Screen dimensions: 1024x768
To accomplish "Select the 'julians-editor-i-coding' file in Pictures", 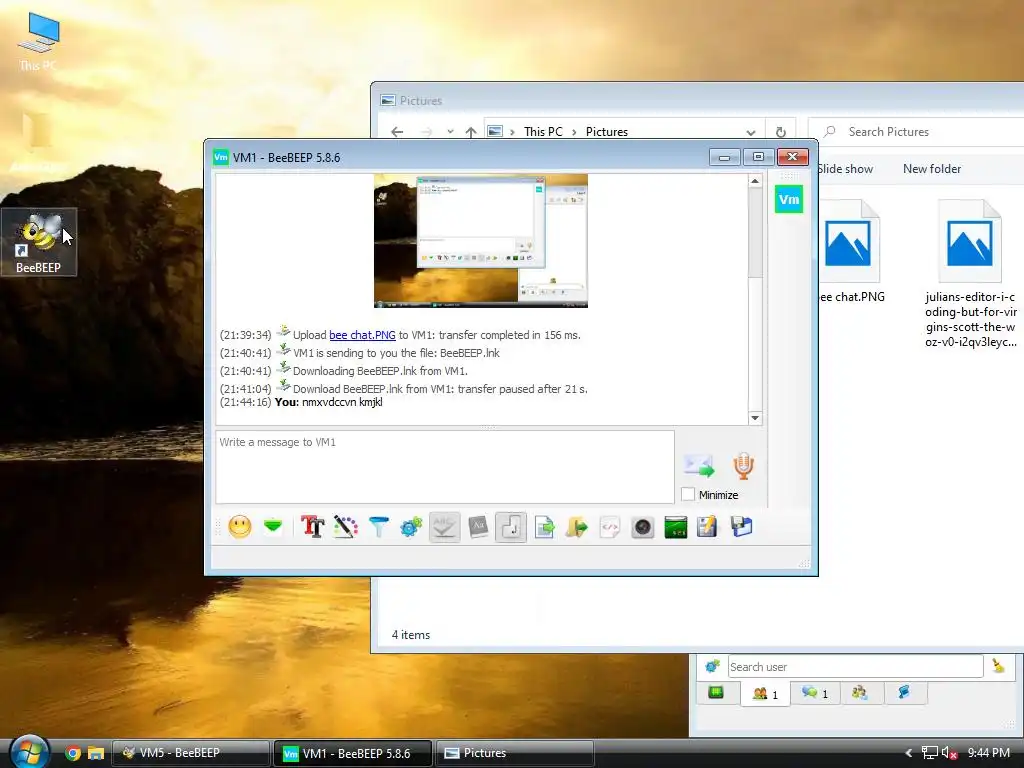I will click(x=970, y=274).
